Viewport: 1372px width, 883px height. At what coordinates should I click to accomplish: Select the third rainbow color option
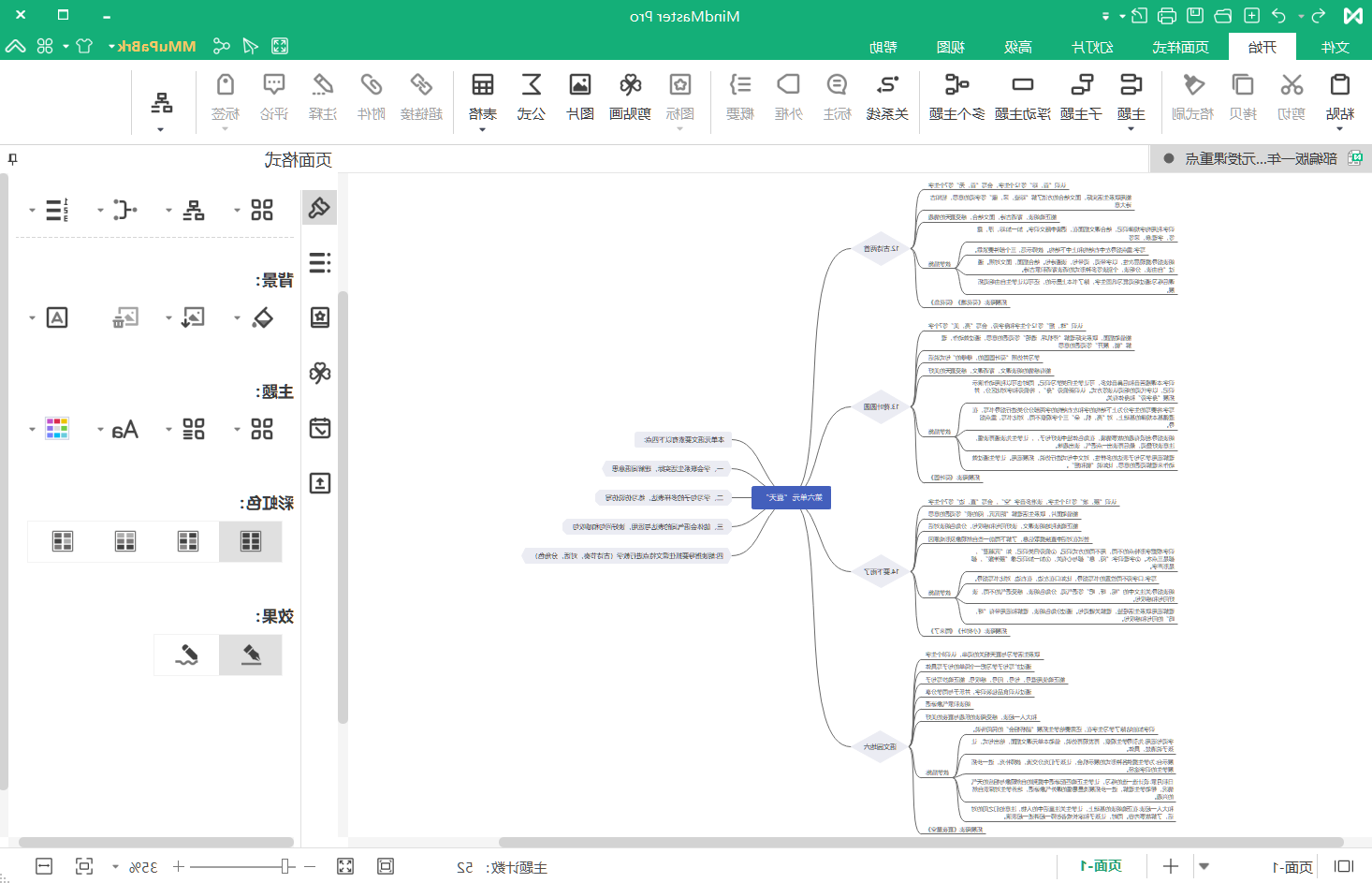tap(125, 541)
